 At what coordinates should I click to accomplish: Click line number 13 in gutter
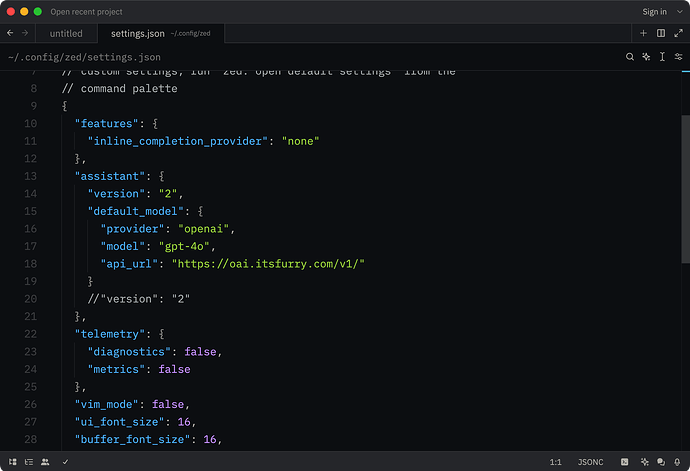point(30,176)
